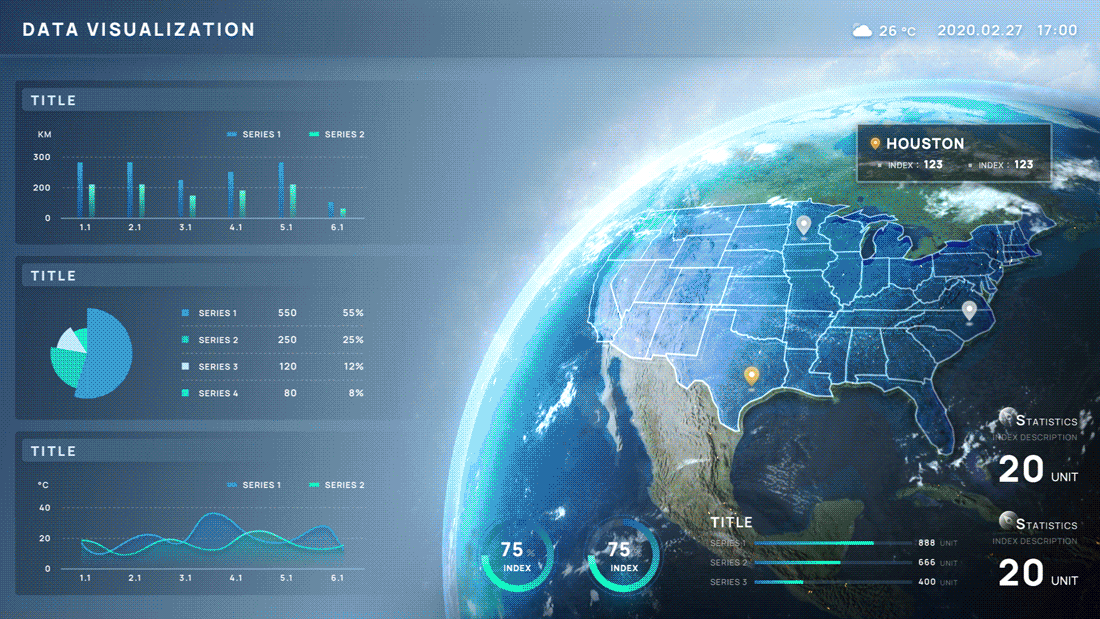Click Series 1 legend marker in bar chart
The height and width of the screenshot is (619, 1100).
pos(232,134)
